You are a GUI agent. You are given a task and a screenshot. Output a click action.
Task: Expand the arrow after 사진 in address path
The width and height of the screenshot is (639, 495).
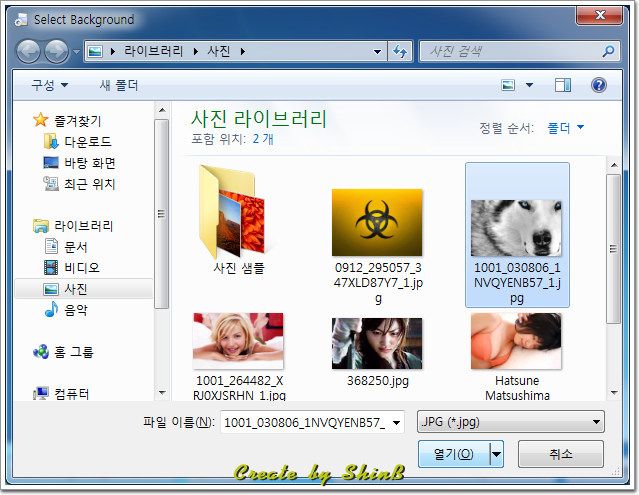click(x=243, y=52)
